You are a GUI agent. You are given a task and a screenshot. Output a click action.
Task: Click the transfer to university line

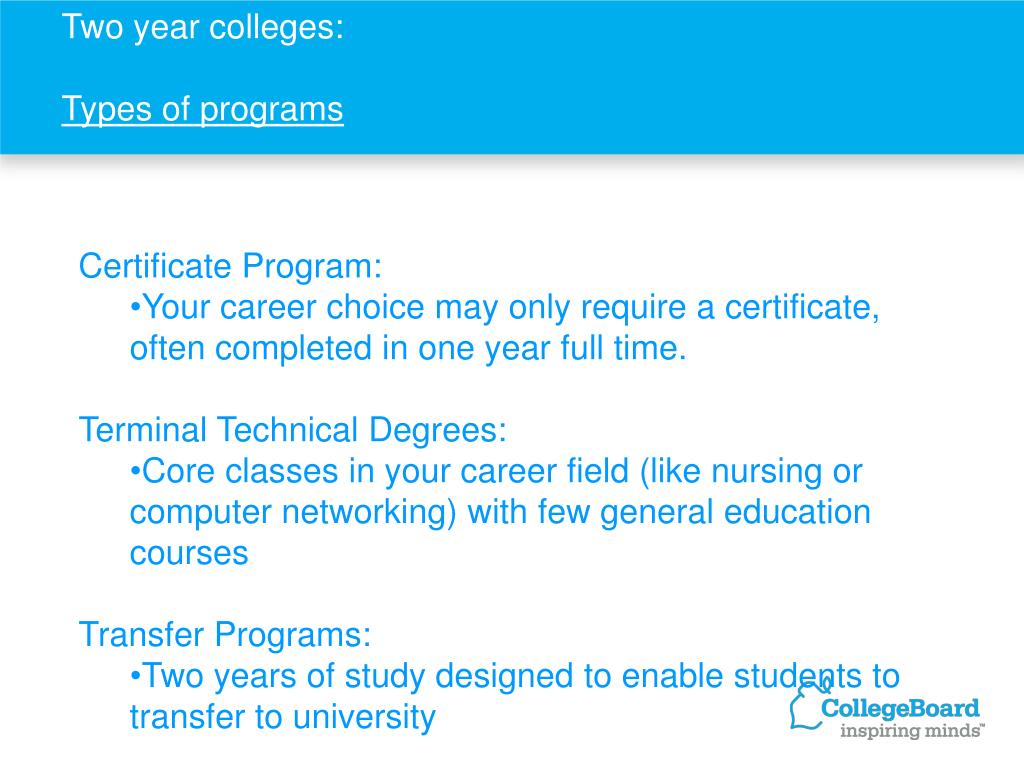tap(282, 717)
